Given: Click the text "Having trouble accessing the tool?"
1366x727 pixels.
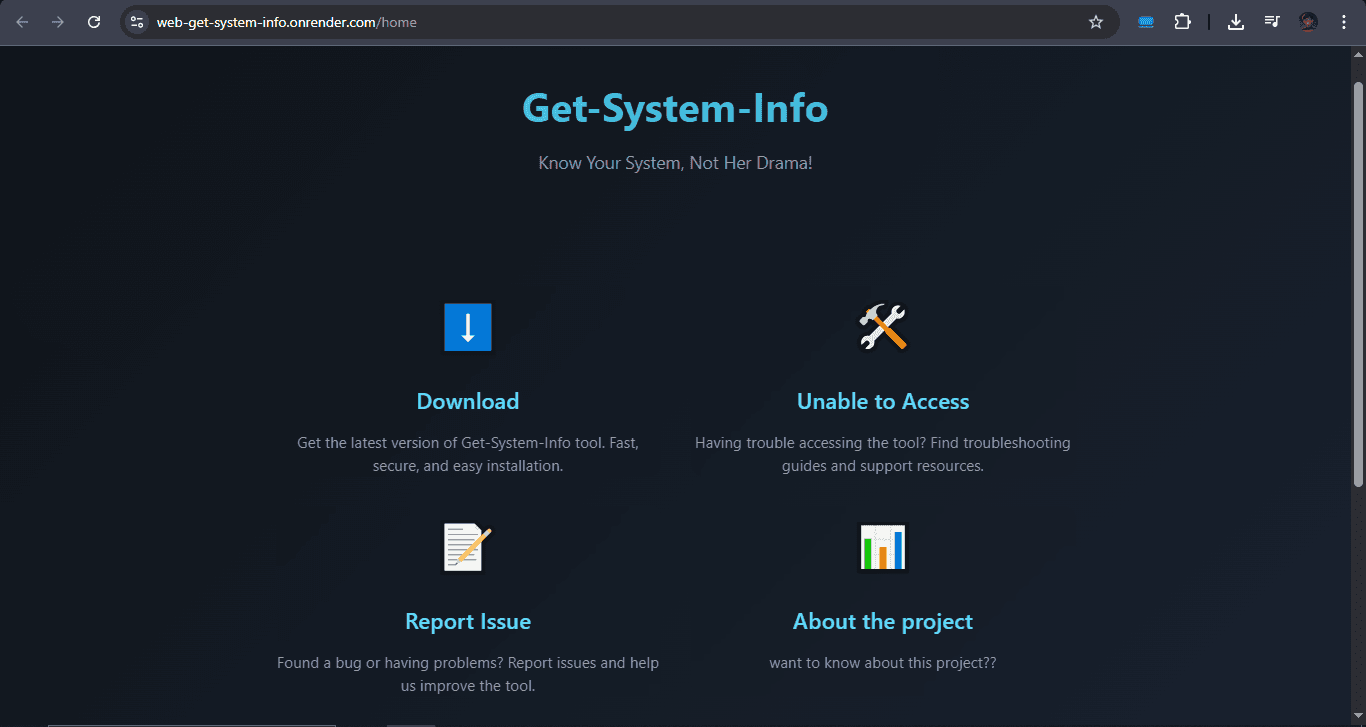Looking at the screenshot, I should pyautogui.click(x=812, y=442).
